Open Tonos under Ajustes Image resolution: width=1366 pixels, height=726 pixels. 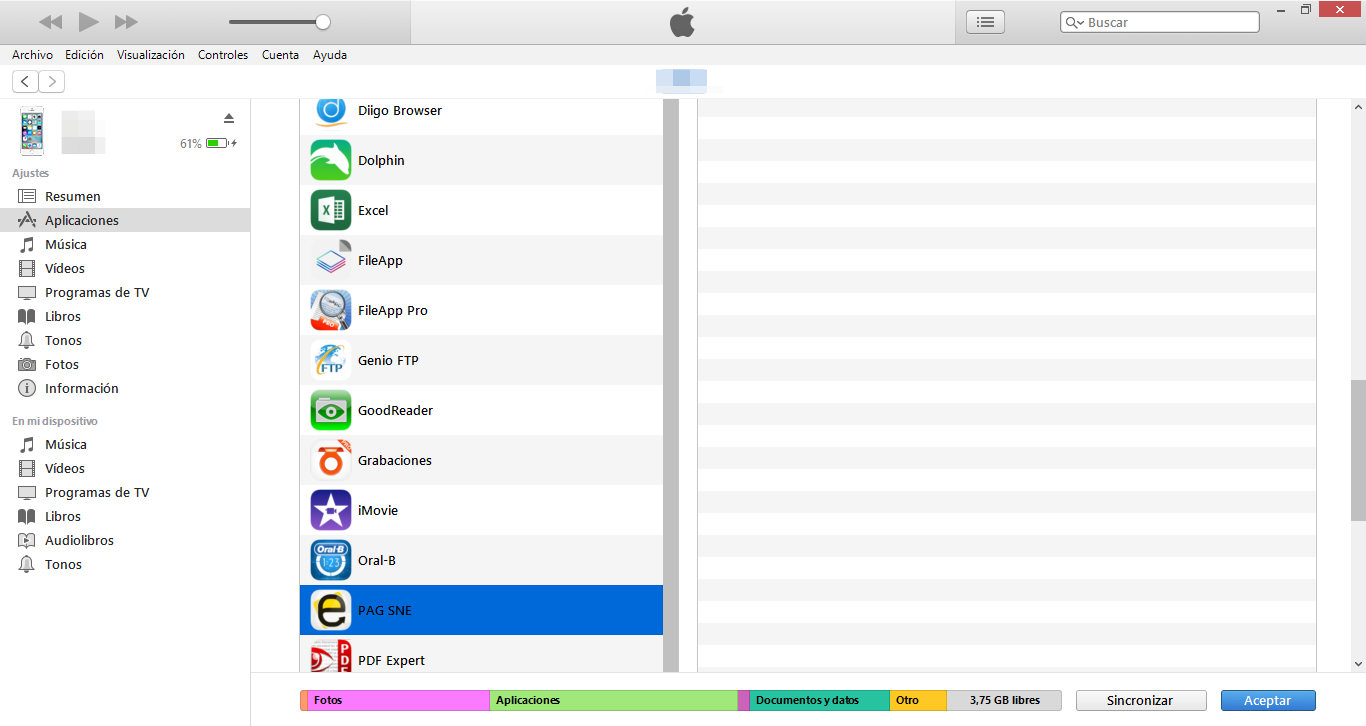(x=125, y=340)
